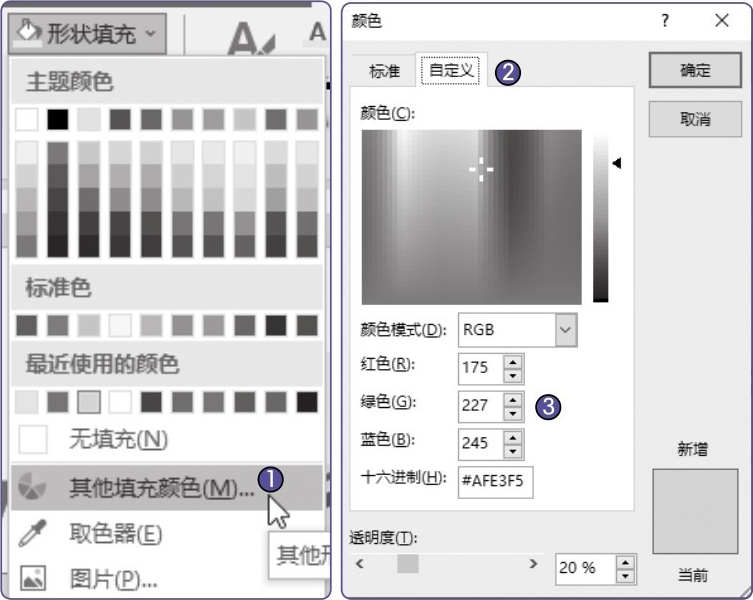
Task: Click the white crosshair in the spectrum
Action: tap(481, 169)
